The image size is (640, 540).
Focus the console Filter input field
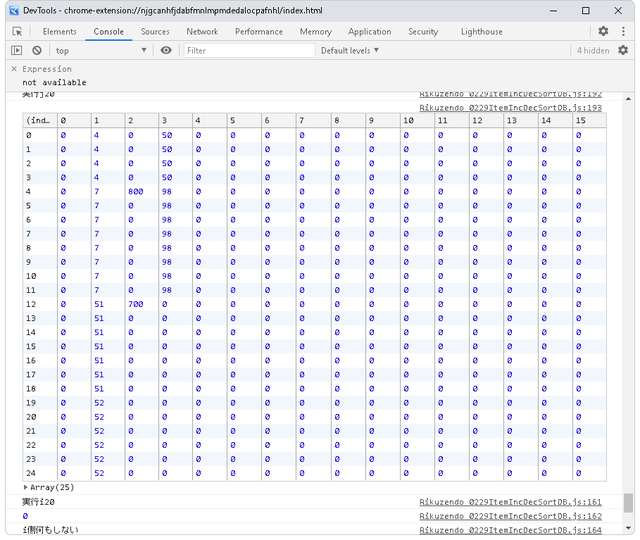point(249,51)
